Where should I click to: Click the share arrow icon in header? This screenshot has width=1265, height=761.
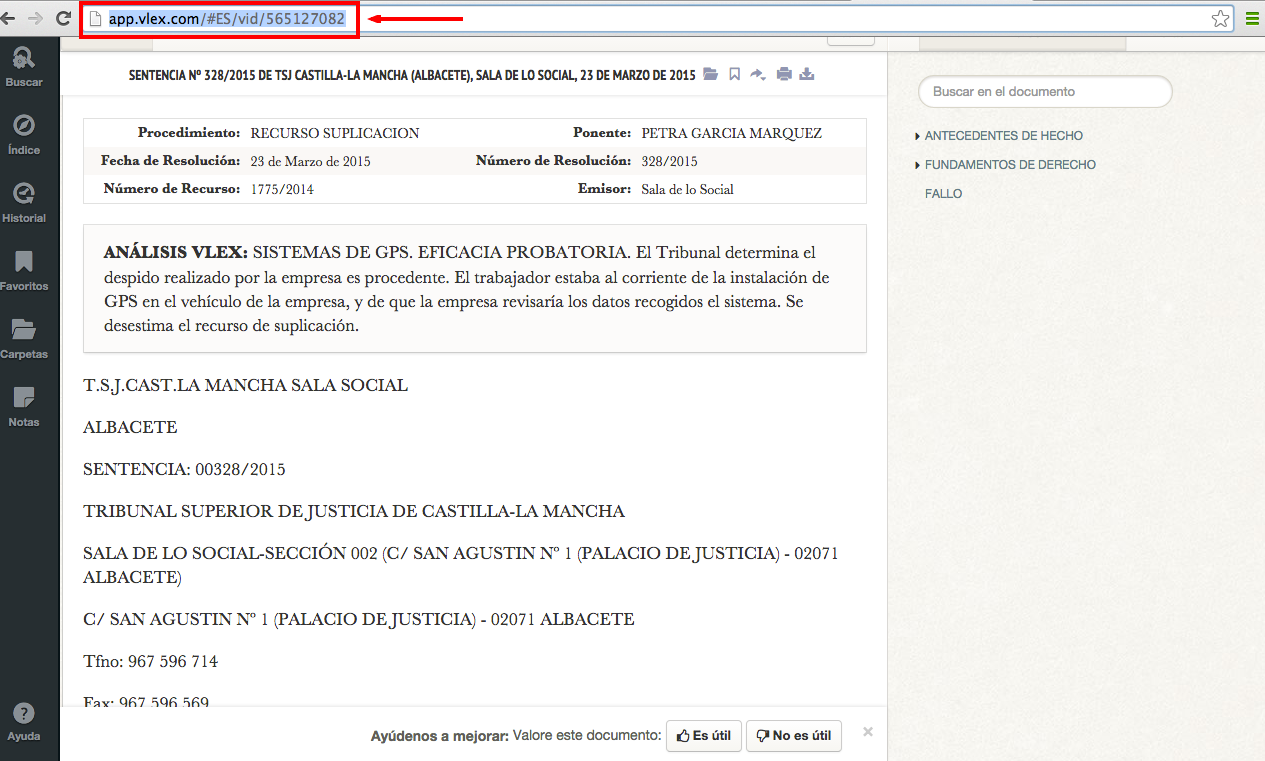pyautogui.click(x=758, y=75)
